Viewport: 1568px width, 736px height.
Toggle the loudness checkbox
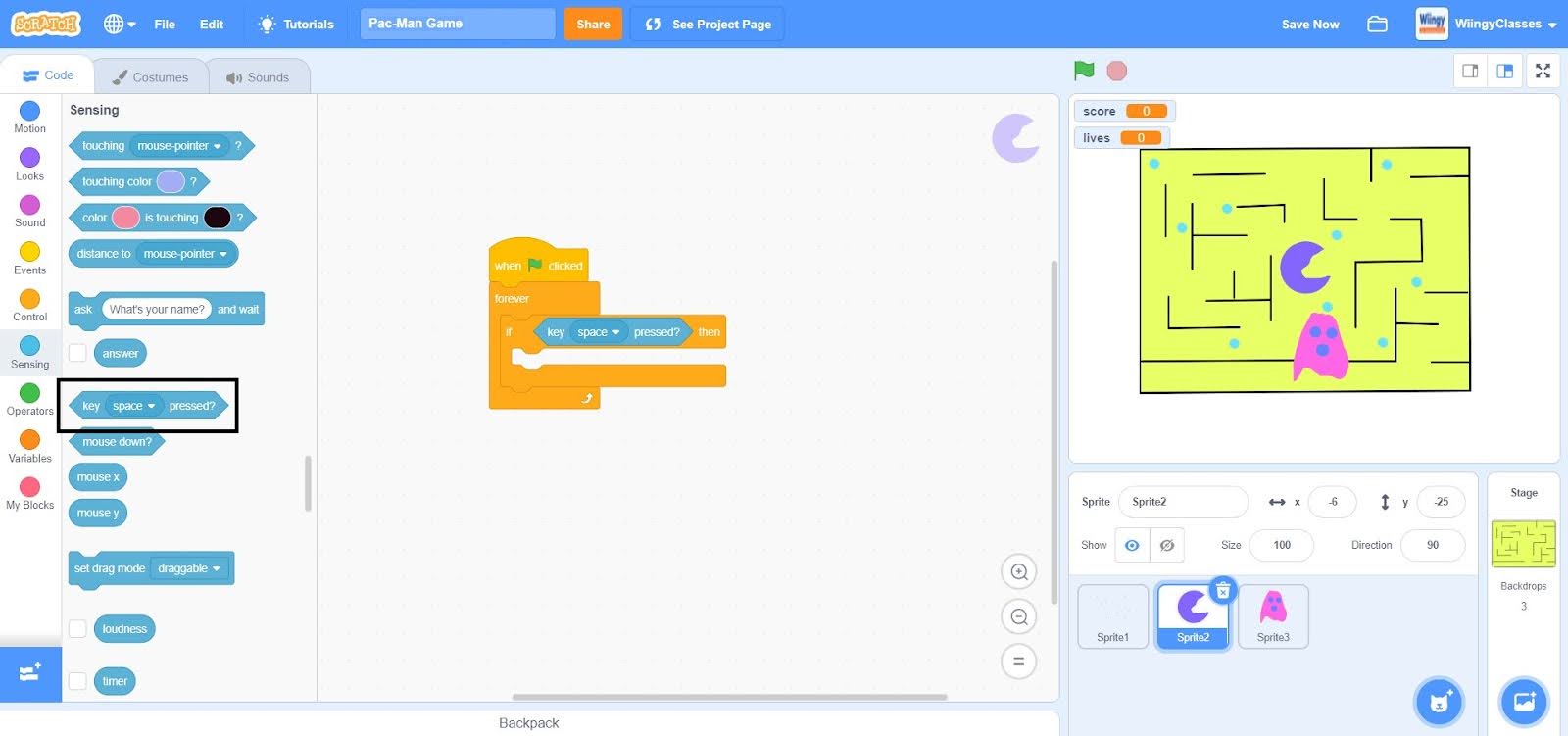[x=77, y=628]
